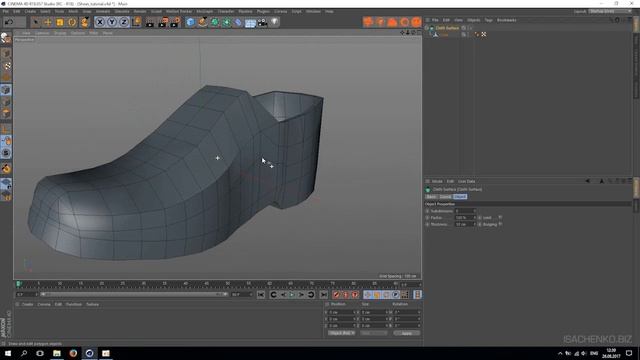
Task: Open the Size mode dropdown
Action: coord(373,333)
